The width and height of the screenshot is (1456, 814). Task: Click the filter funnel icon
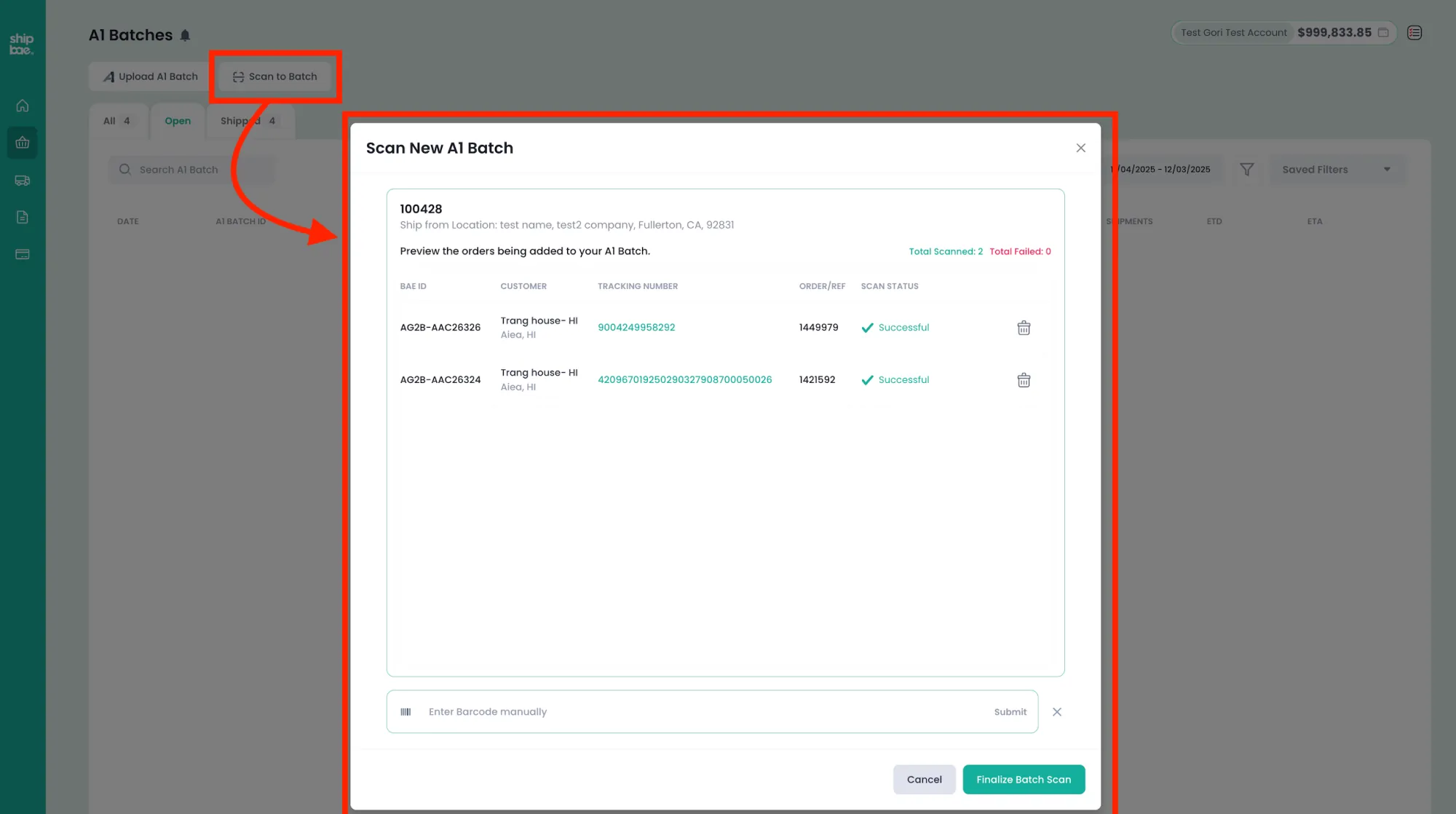(x=1246, y=170)
